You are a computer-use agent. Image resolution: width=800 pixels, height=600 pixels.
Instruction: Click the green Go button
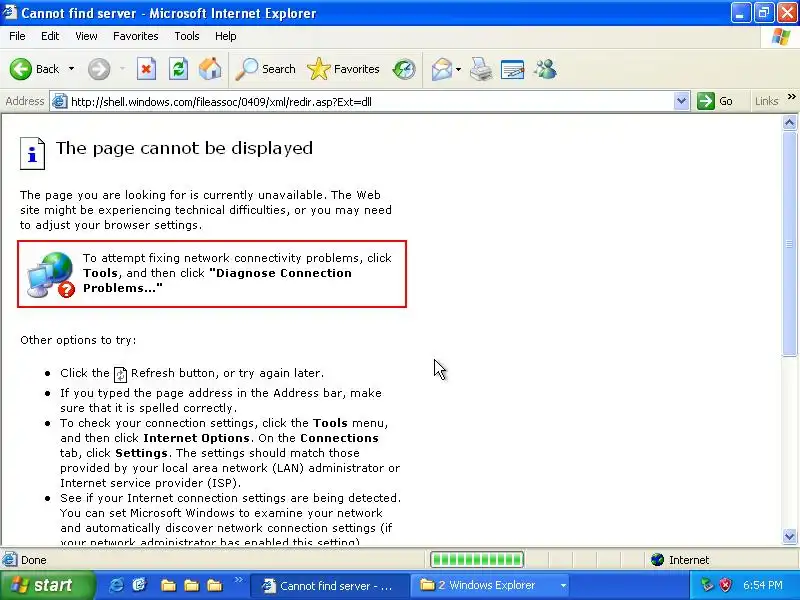point(715,101)
